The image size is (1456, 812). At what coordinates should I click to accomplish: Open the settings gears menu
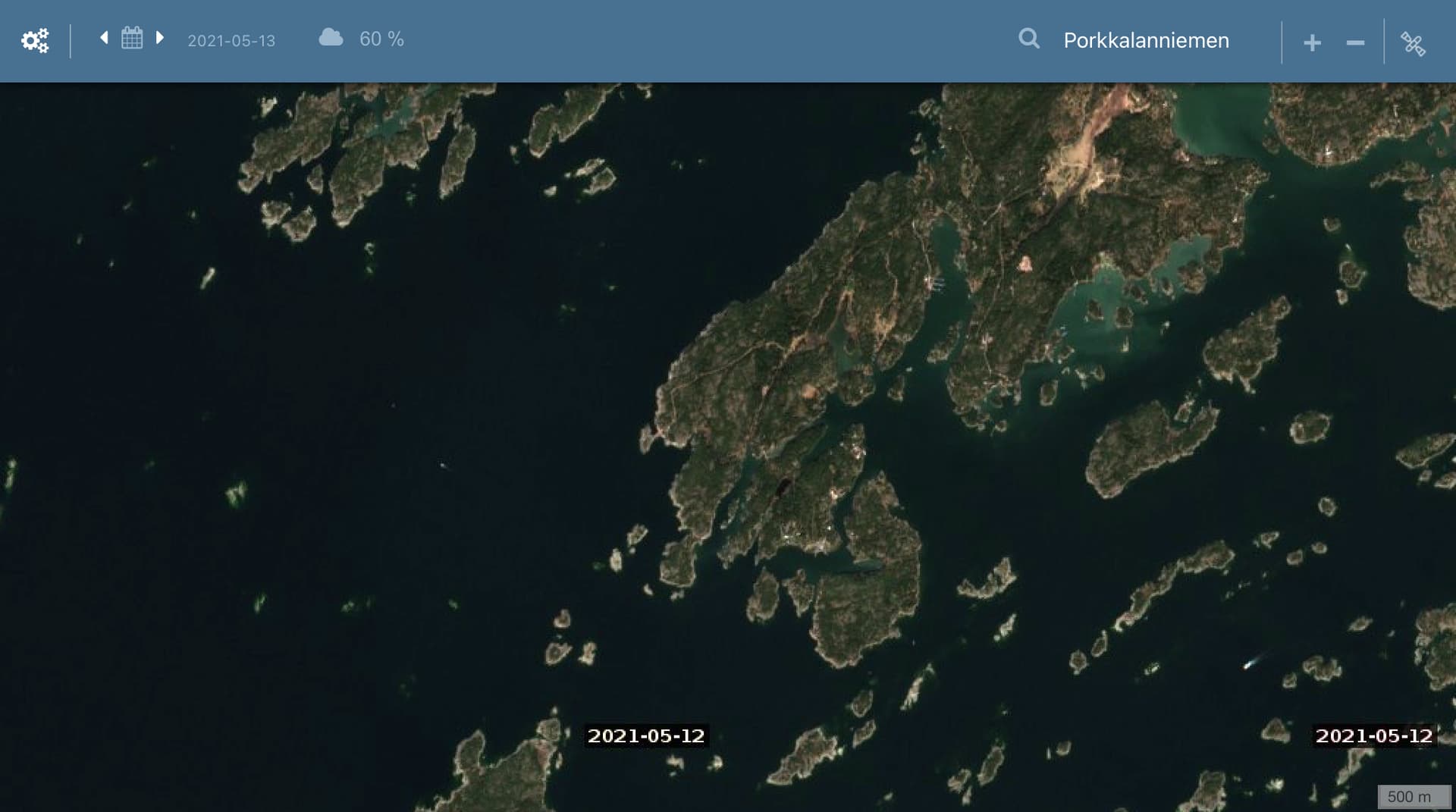point(35,41)
